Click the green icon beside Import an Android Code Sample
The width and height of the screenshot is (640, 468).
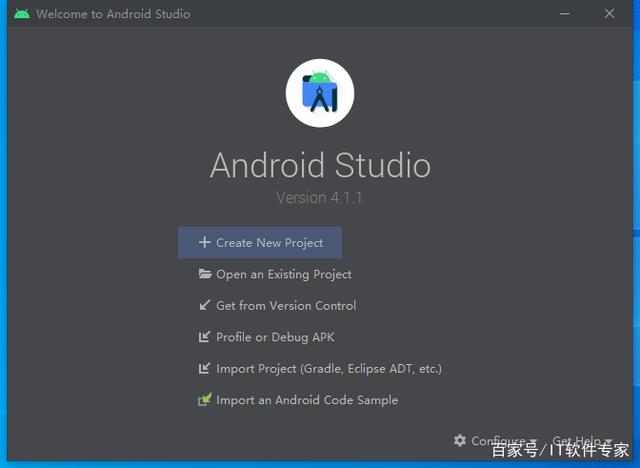[x=205, y=399]
